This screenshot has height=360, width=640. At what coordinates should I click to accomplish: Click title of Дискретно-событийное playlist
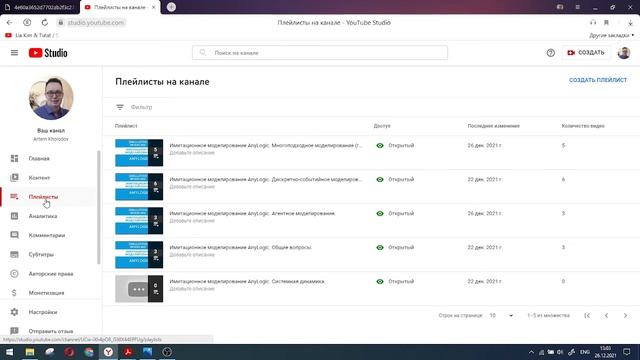click(266, 179)
